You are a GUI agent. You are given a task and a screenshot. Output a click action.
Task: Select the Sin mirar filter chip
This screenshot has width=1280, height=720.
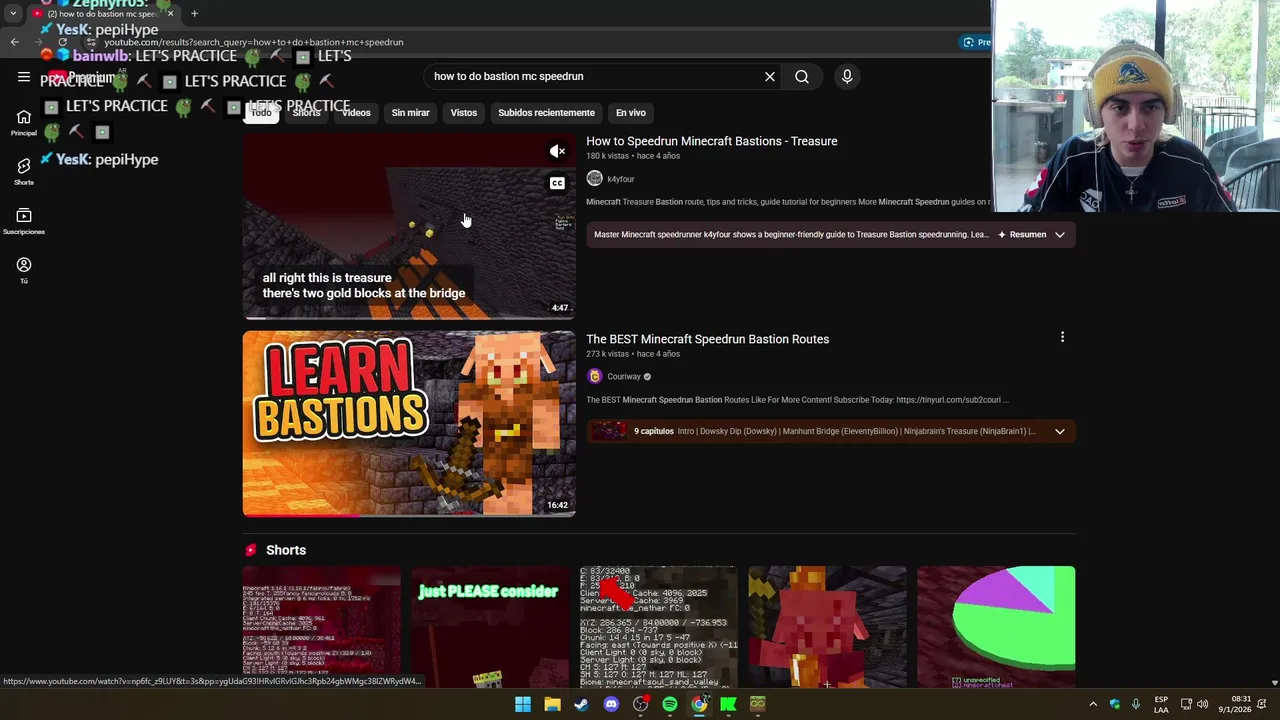(x=410, y=113)
